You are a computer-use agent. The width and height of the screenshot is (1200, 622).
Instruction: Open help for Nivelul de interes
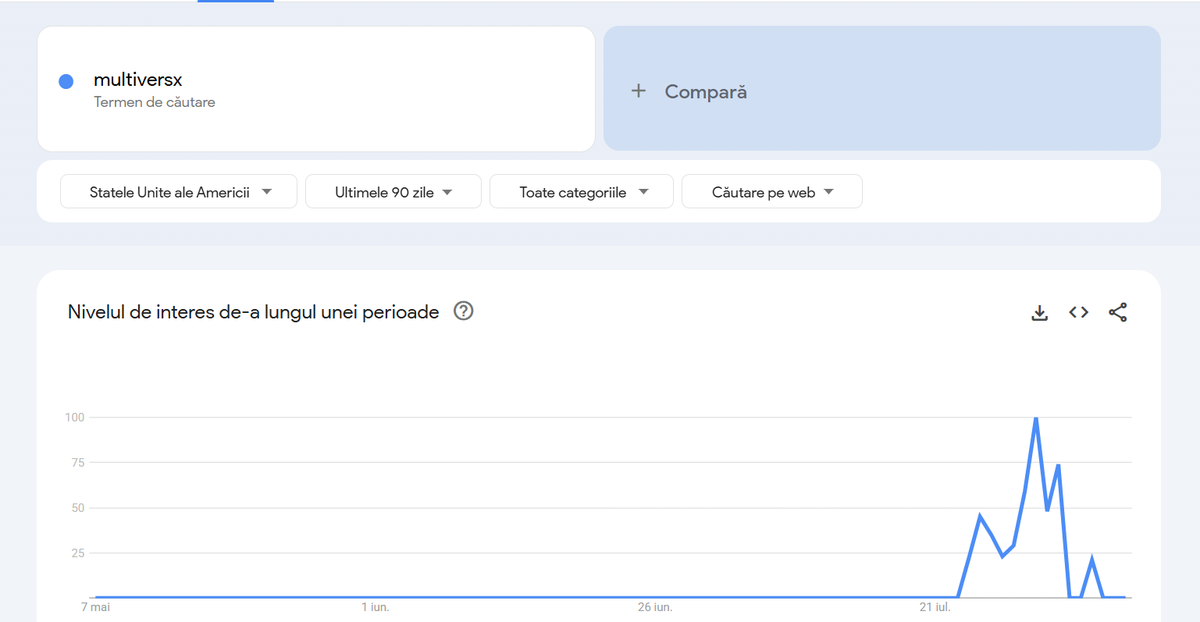pos(463,311)
